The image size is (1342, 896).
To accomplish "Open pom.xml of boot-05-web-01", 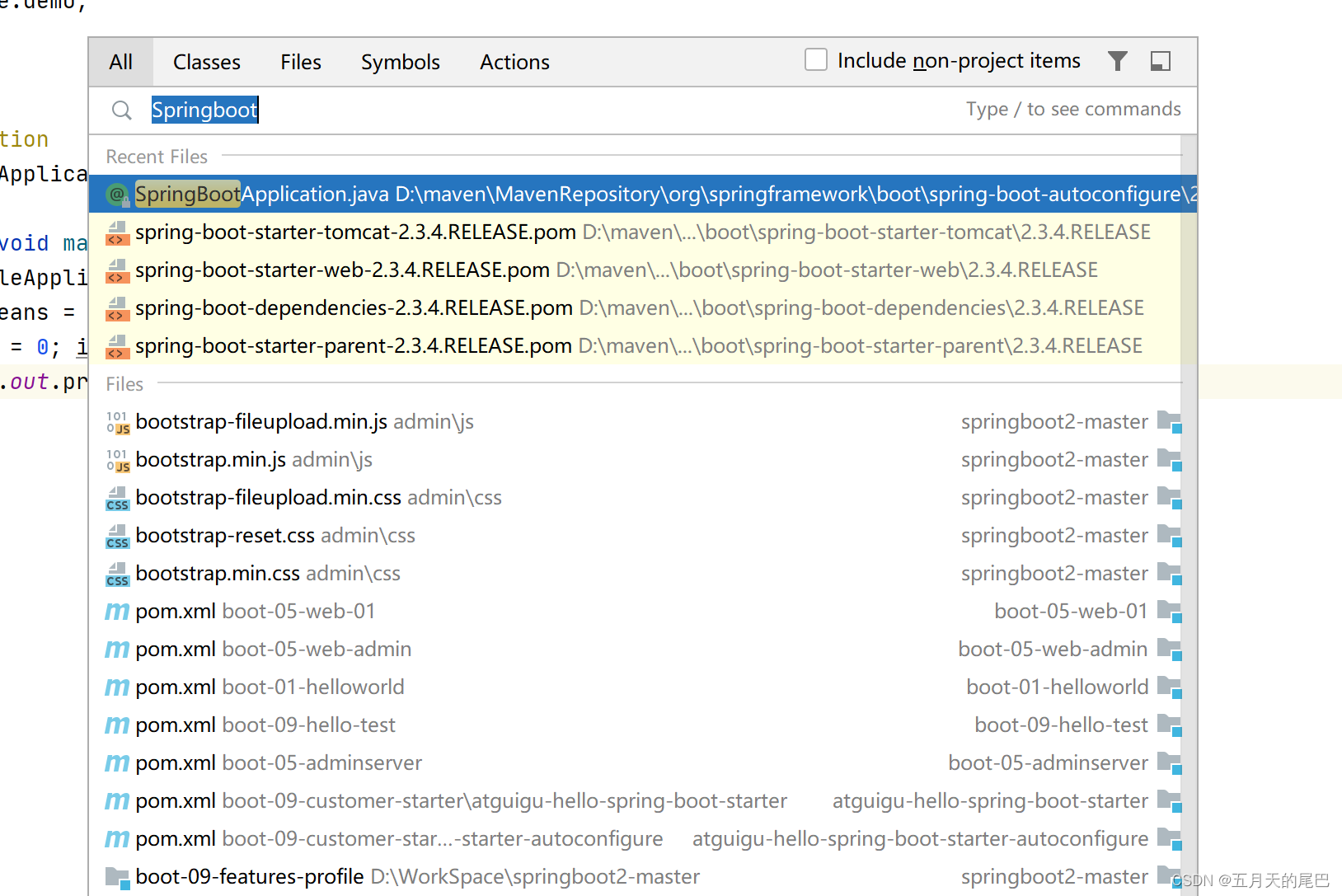I will coord(634,611).
